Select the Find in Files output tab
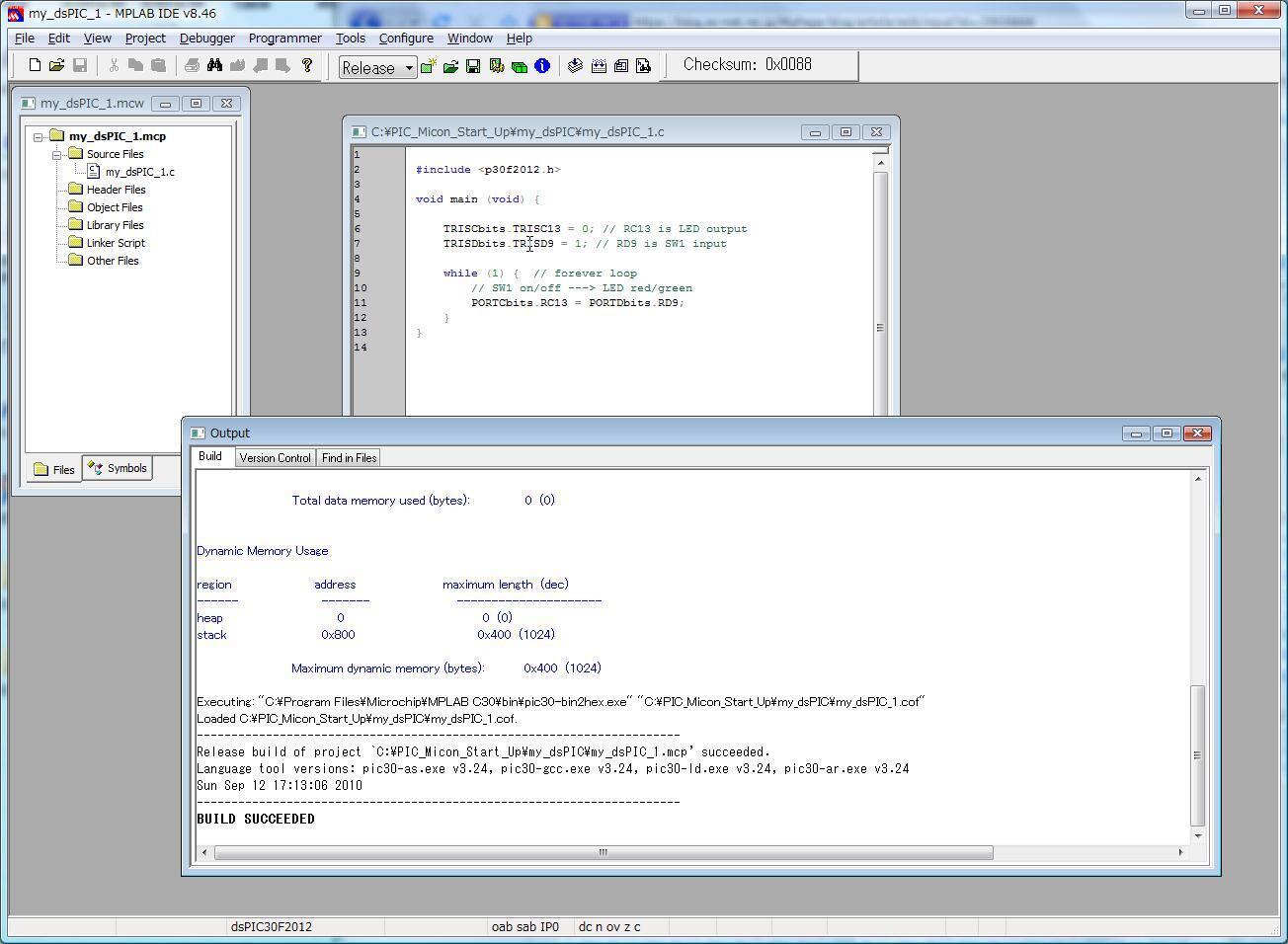 pos(349,458)
